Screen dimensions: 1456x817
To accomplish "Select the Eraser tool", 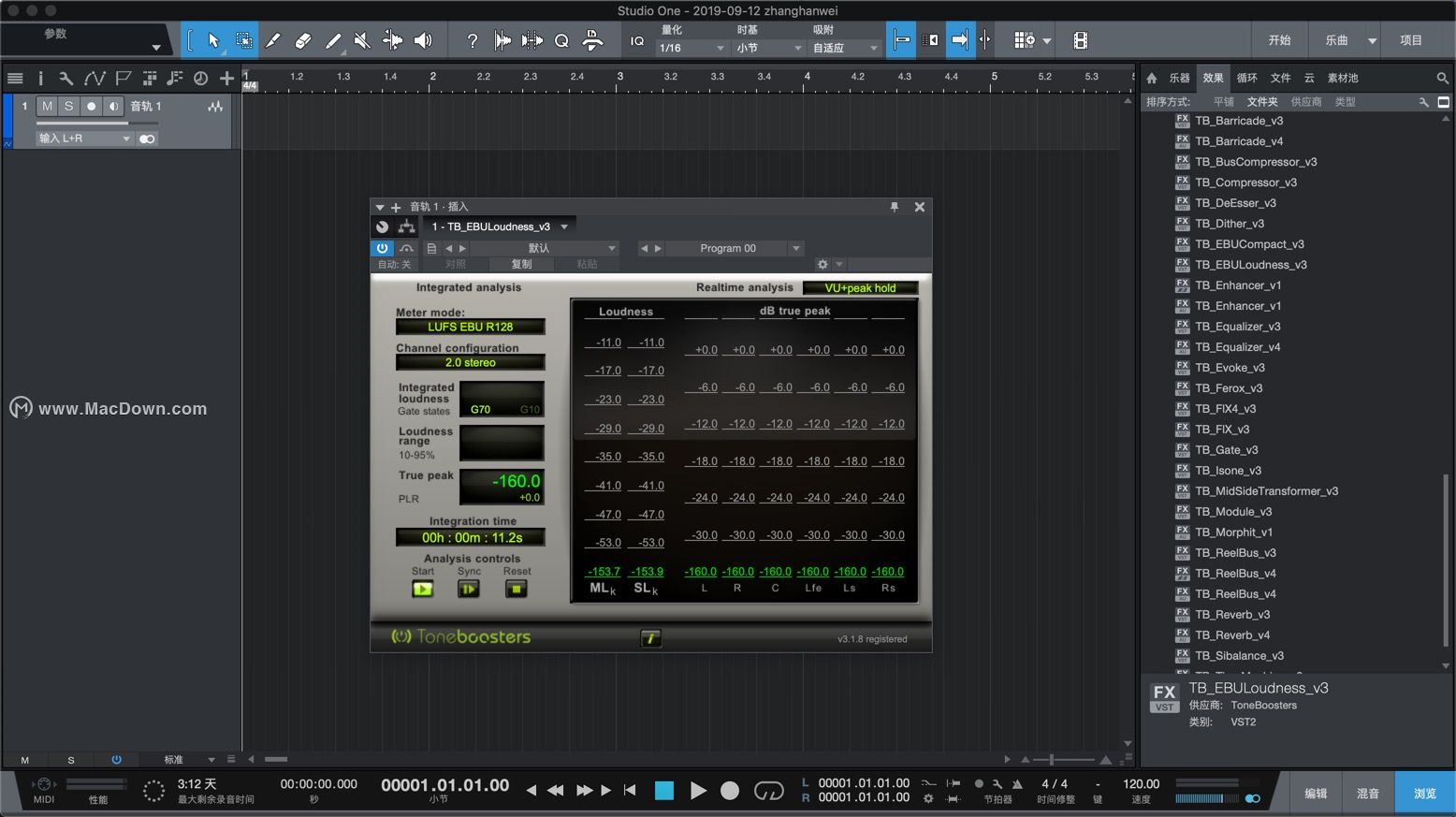I will coord(303,40).
